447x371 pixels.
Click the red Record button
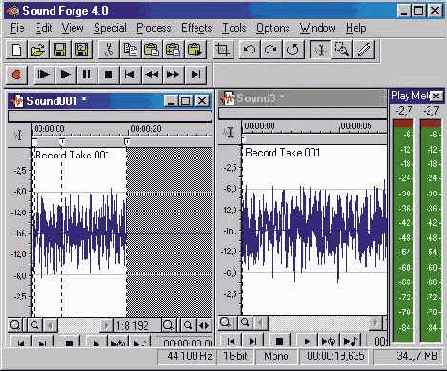pos(16,74)
